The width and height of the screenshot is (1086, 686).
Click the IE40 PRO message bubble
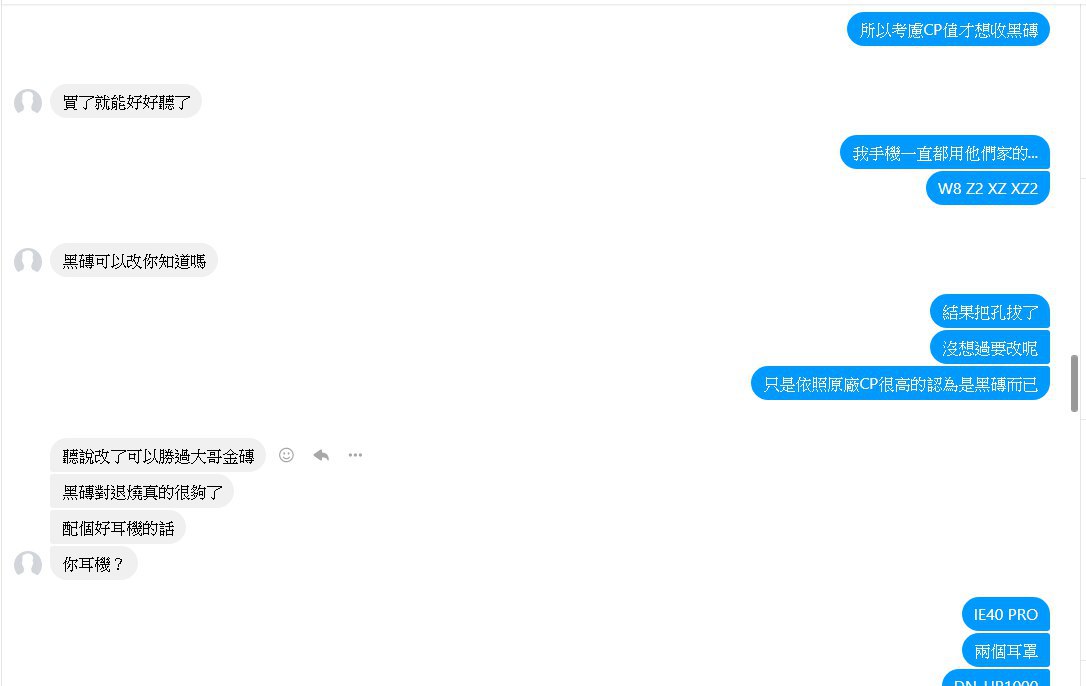[1006, 615]
